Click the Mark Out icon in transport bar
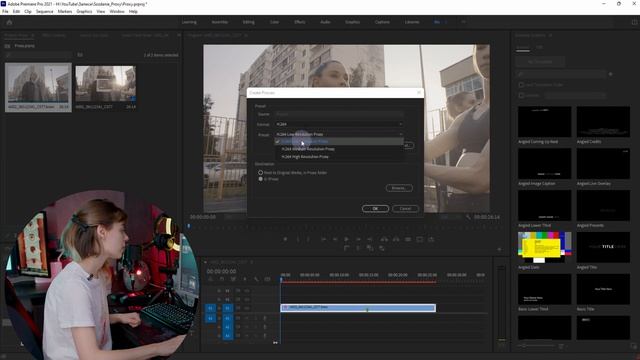Image resolution: width=640 pixels, height=360 pixels. coord(309,239)
